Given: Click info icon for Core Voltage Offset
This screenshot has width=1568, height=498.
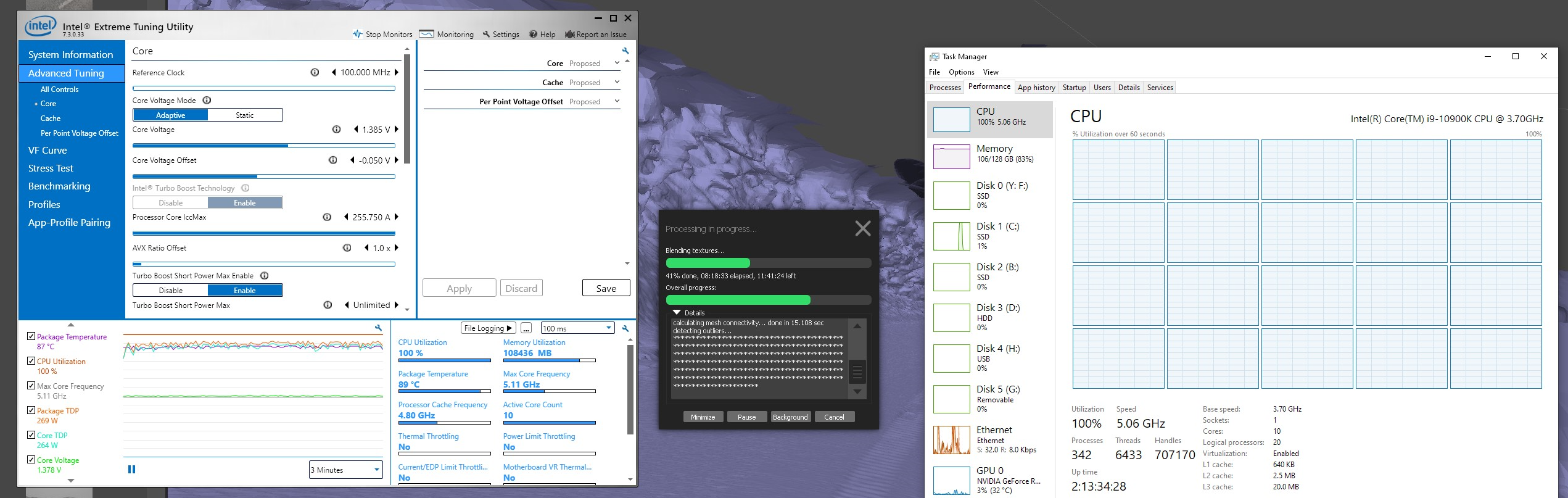Looking at the screenshot, I should (x=332, y=160).
